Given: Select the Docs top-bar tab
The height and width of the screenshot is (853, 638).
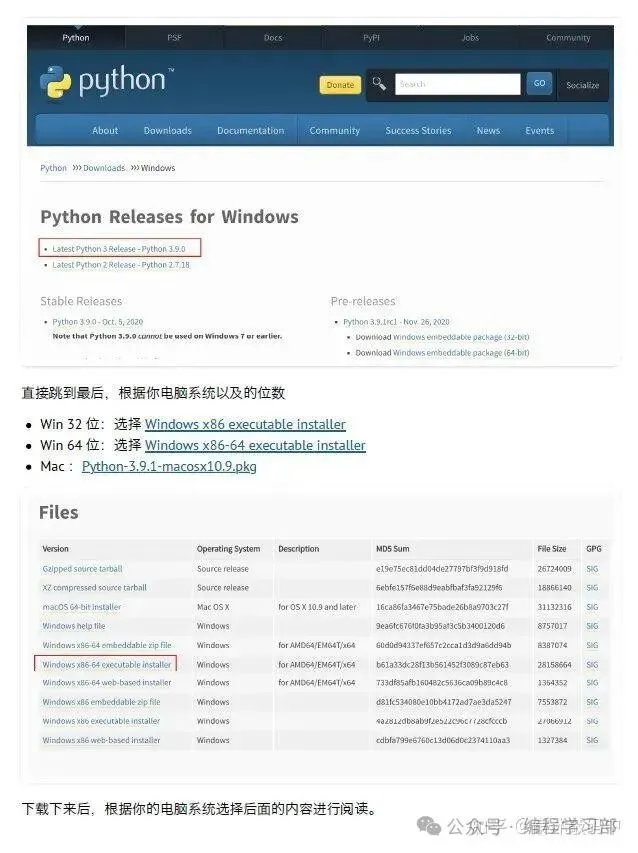Looking at the screenshot, I should point(273,38).
